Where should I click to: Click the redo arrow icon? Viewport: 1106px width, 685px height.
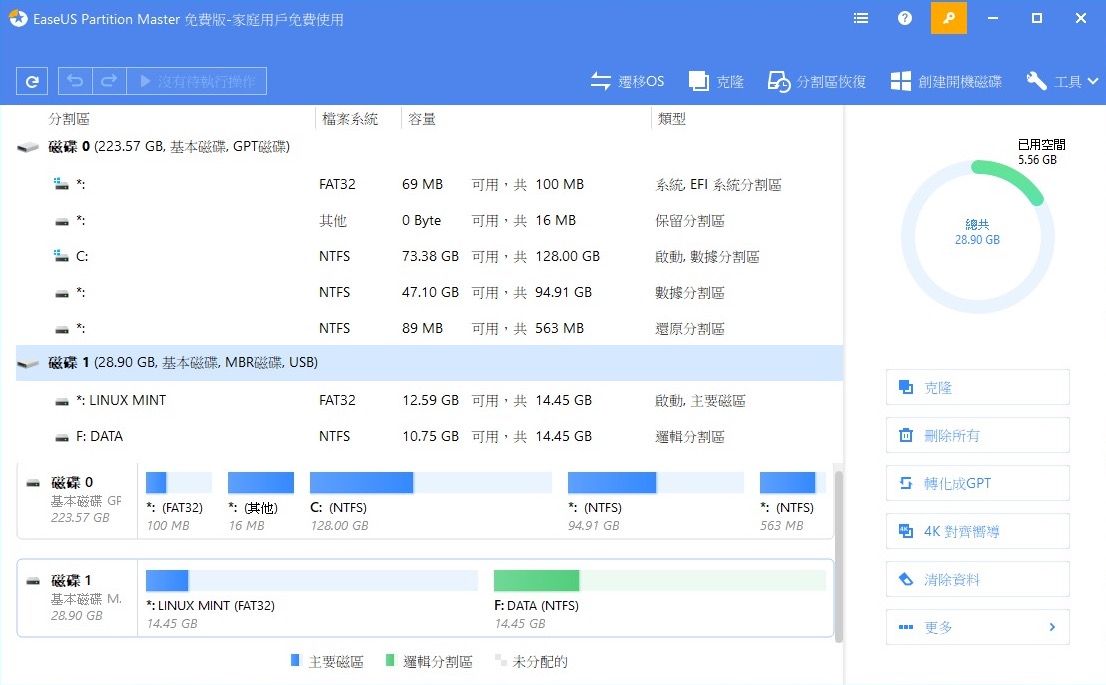109,81
